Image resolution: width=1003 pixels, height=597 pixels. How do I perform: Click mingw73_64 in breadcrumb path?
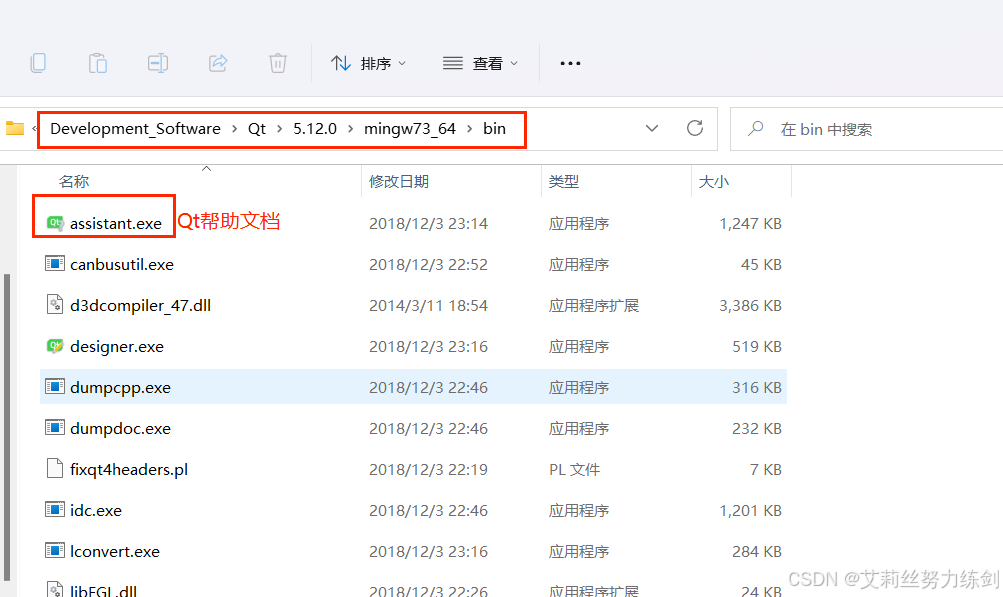tap(409, 129)
